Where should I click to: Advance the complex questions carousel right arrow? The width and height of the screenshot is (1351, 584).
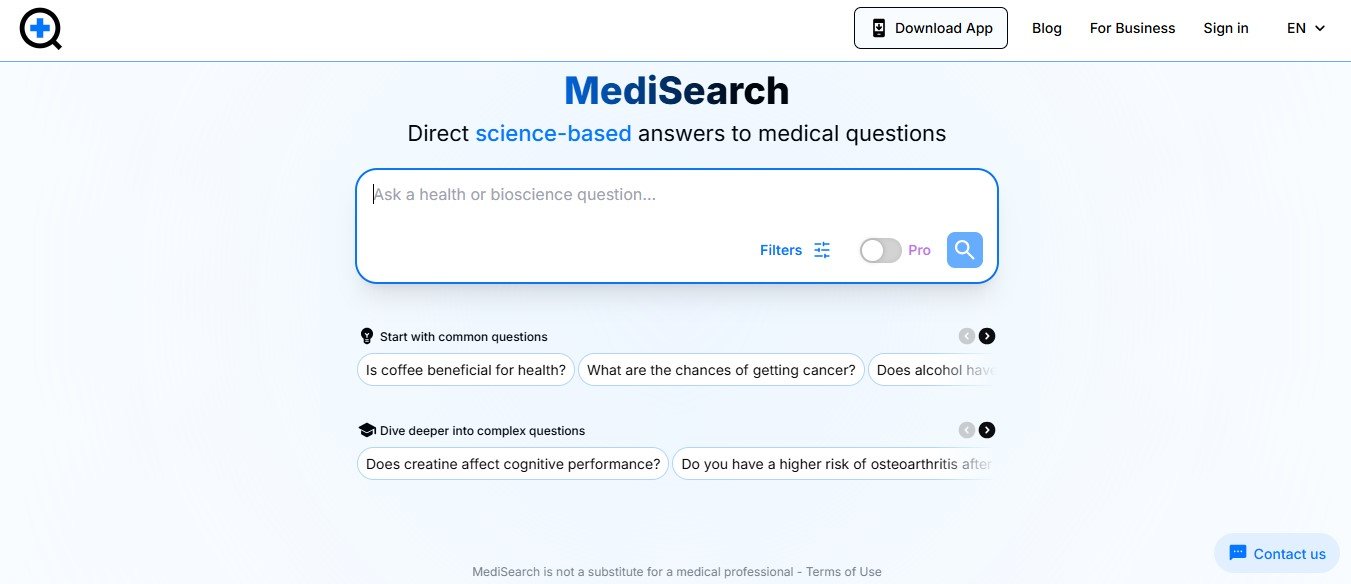[987, 430]
